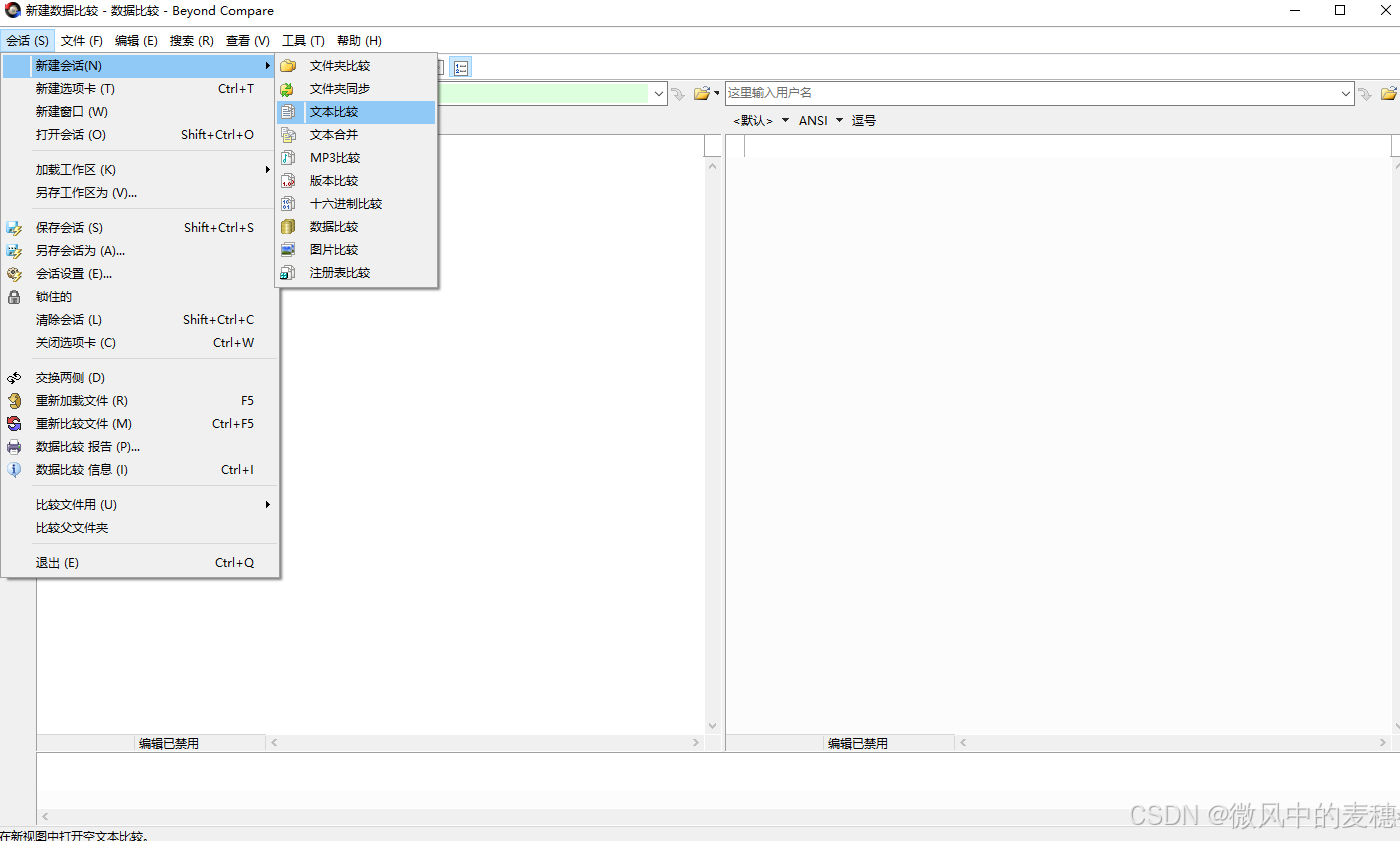Click right pane 编辑已禁用 status label
Viewport: 1400px width, 841px height.
pyautogui.click(x=858, y=744)
